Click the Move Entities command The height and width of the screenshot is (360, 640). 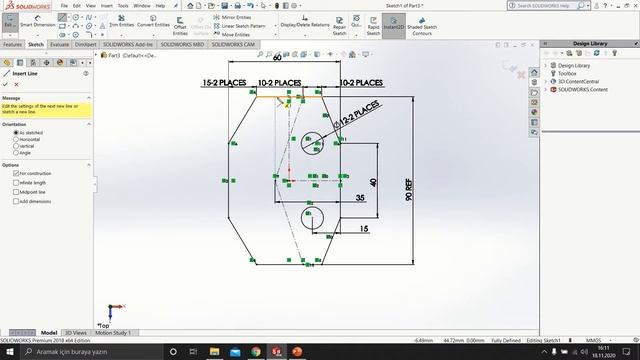(231, 35)
